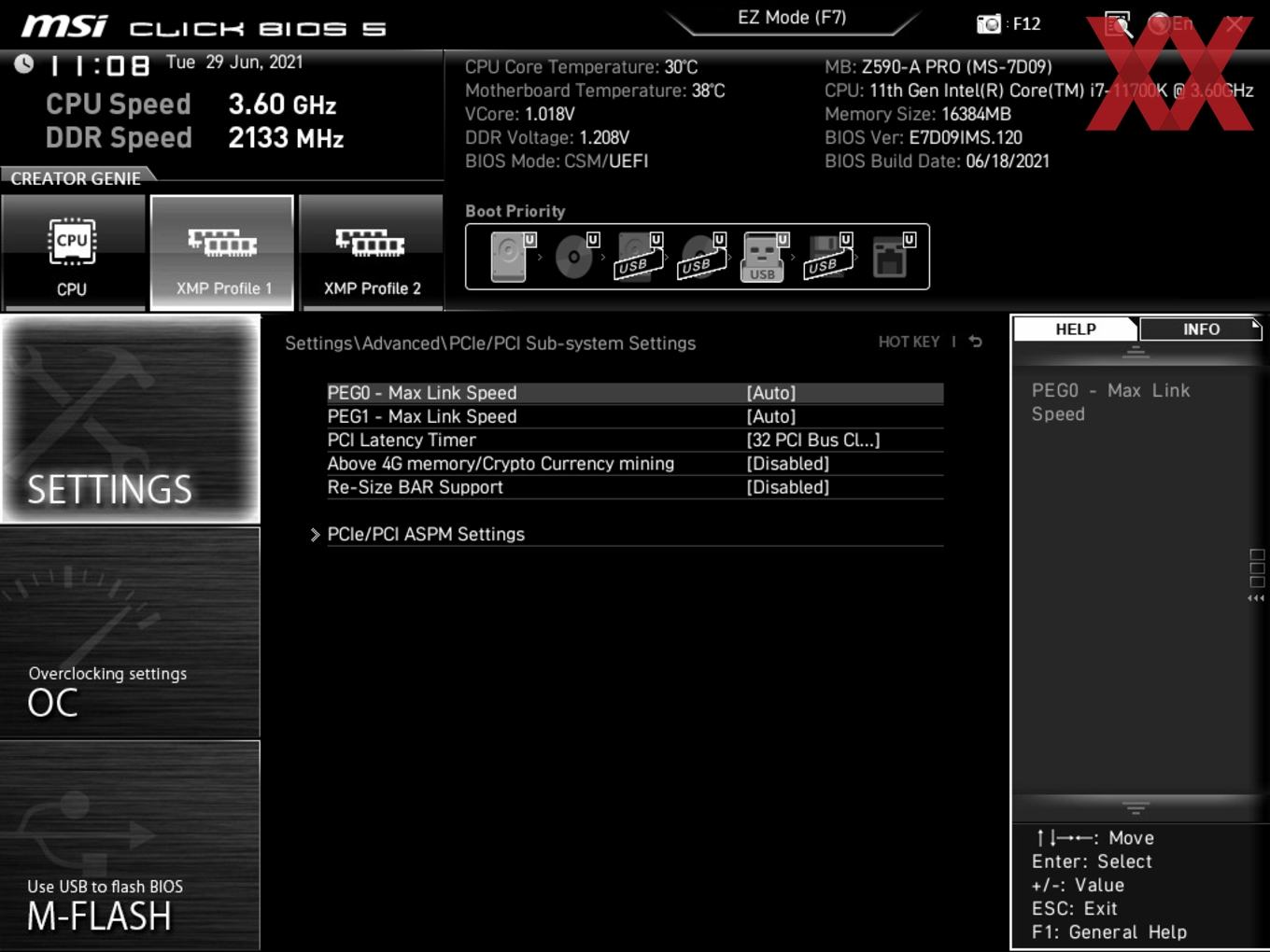Open the SETTINGS section

point(130,419)
